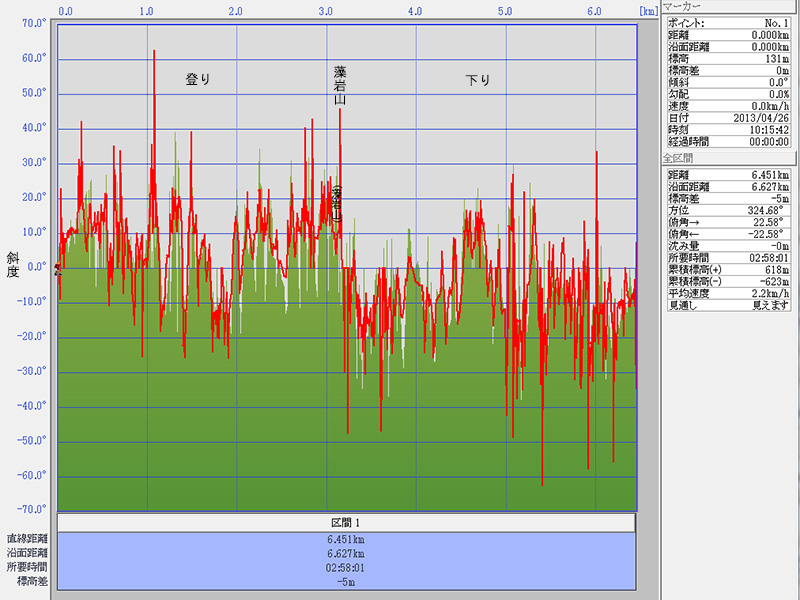Image resolution: width=800 pixels, height=600 pixels.
Task: Select the 方位 324.68° row
Action: [729, 211]
